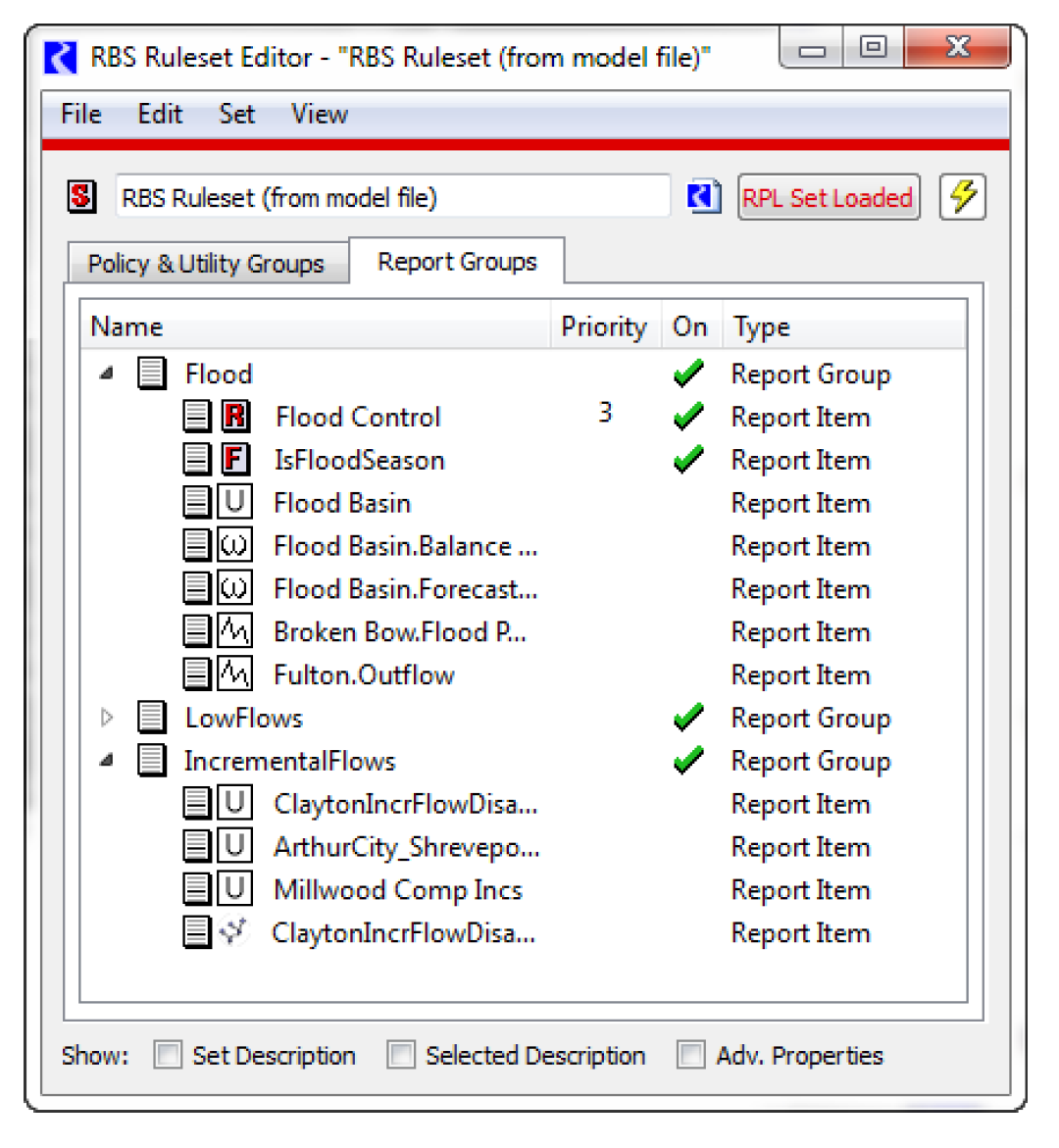
Task: Enable the Set Description checkbox
Action: [x=169, y=1055]
